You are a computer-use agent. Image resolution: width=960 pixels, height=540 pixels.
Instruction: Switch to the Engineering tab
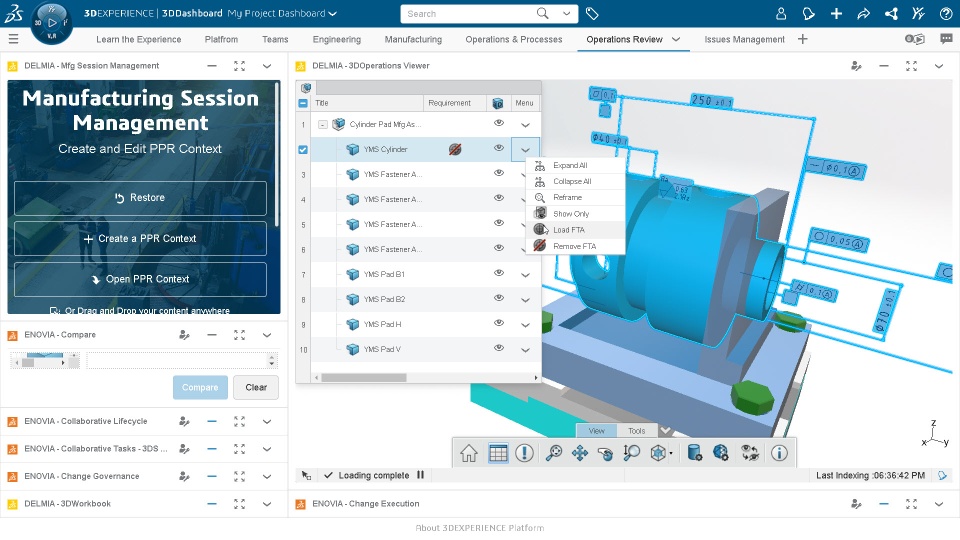tap(337, 39)
